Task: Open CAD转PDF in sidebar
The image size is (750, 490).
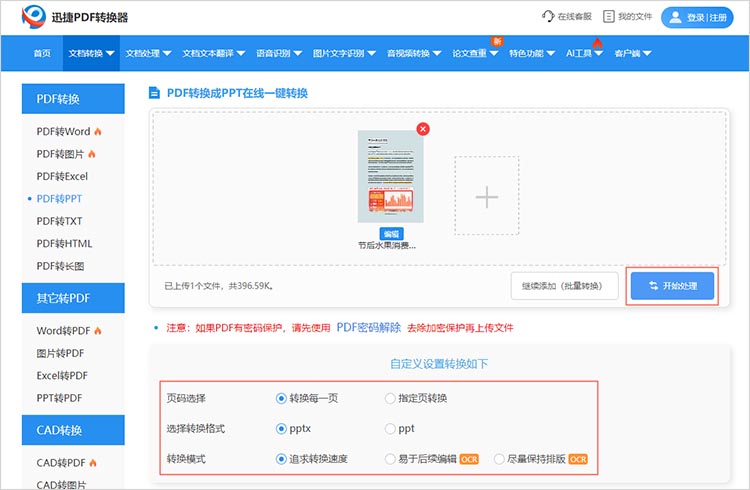Action: click(61, 463)
